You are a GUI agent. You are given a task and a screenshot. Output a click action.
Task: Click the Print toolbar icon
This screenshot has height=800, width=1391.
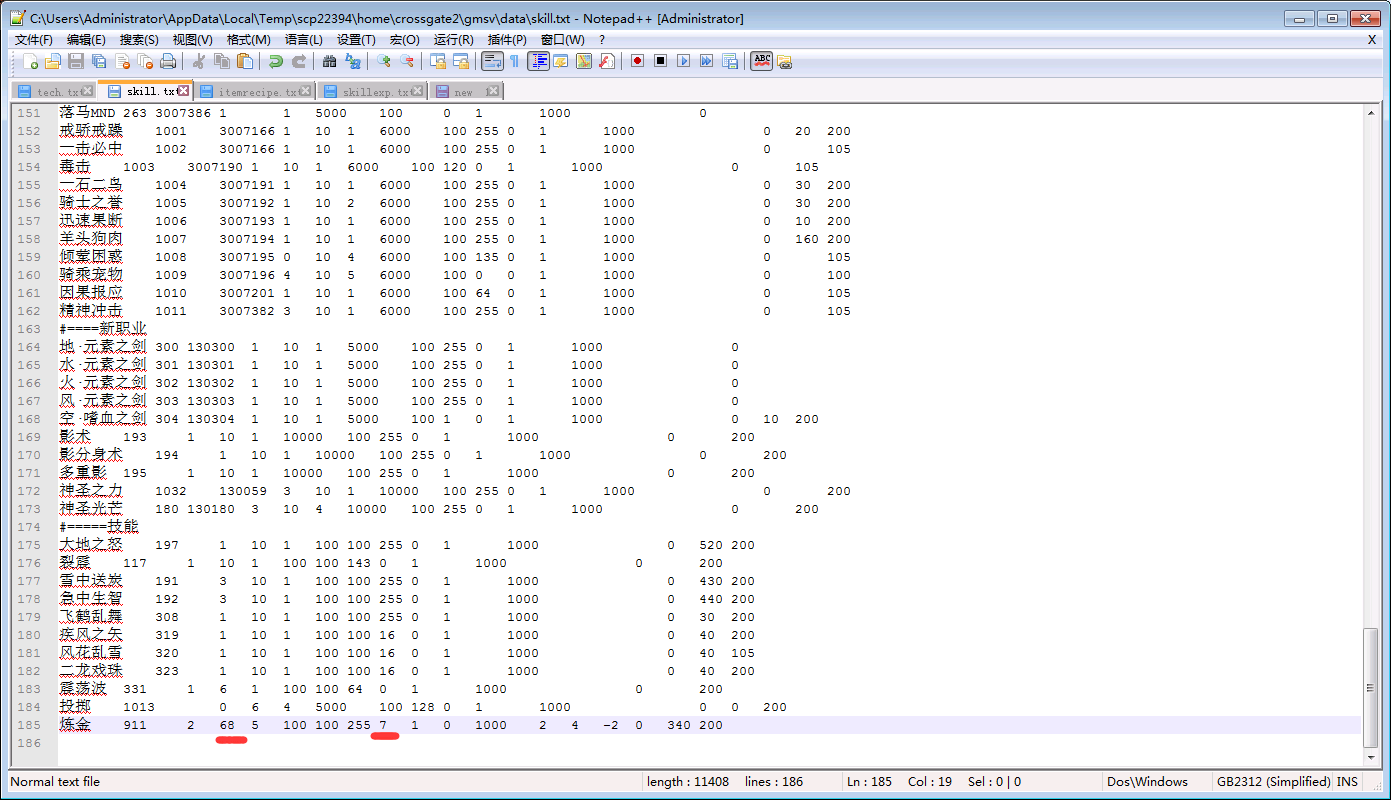[x=168, y=61]
